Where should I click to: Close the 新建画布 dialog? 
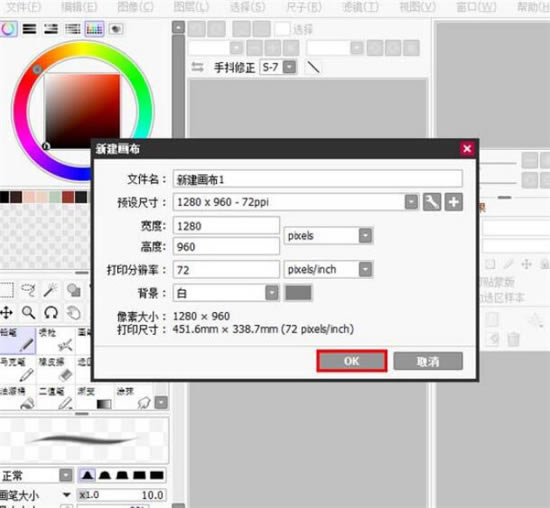(467, 149)
